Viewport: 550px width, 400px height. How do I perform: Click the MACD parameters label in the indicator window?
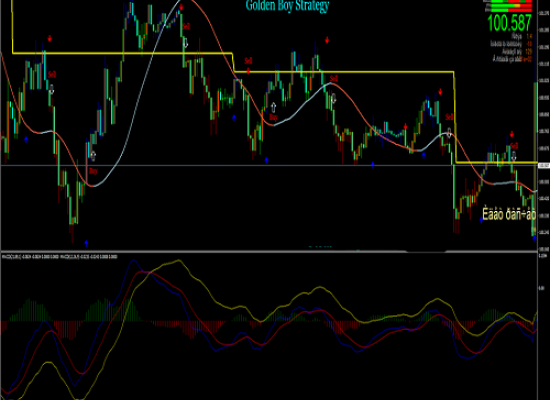click(x=60, y=257)
